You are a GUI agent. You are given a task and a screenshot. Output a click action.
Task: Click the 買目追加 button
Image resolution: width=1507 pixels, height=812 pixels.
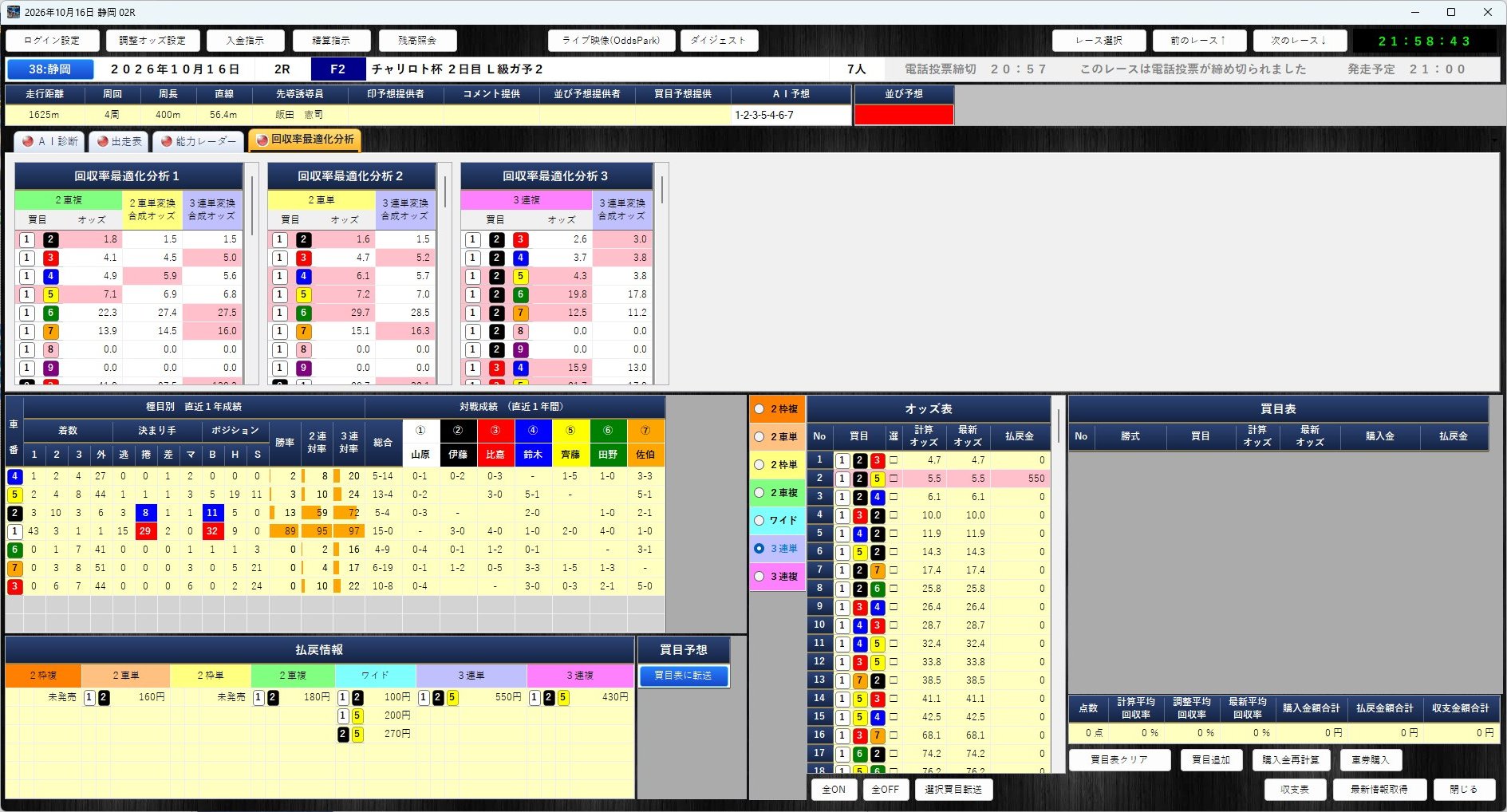[1211, 760]
